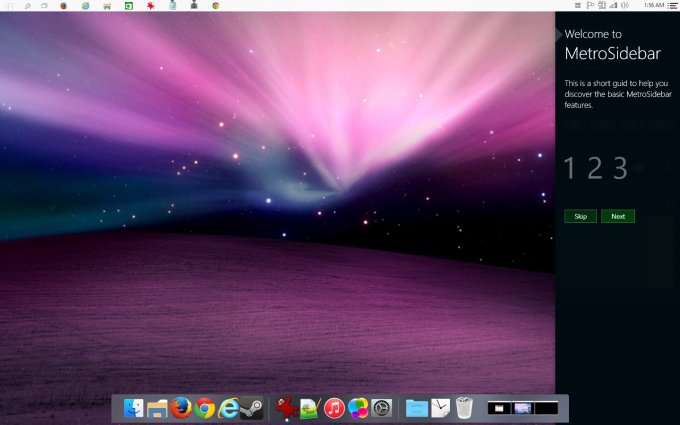Open the Trash bin in dock

(464, 408)
